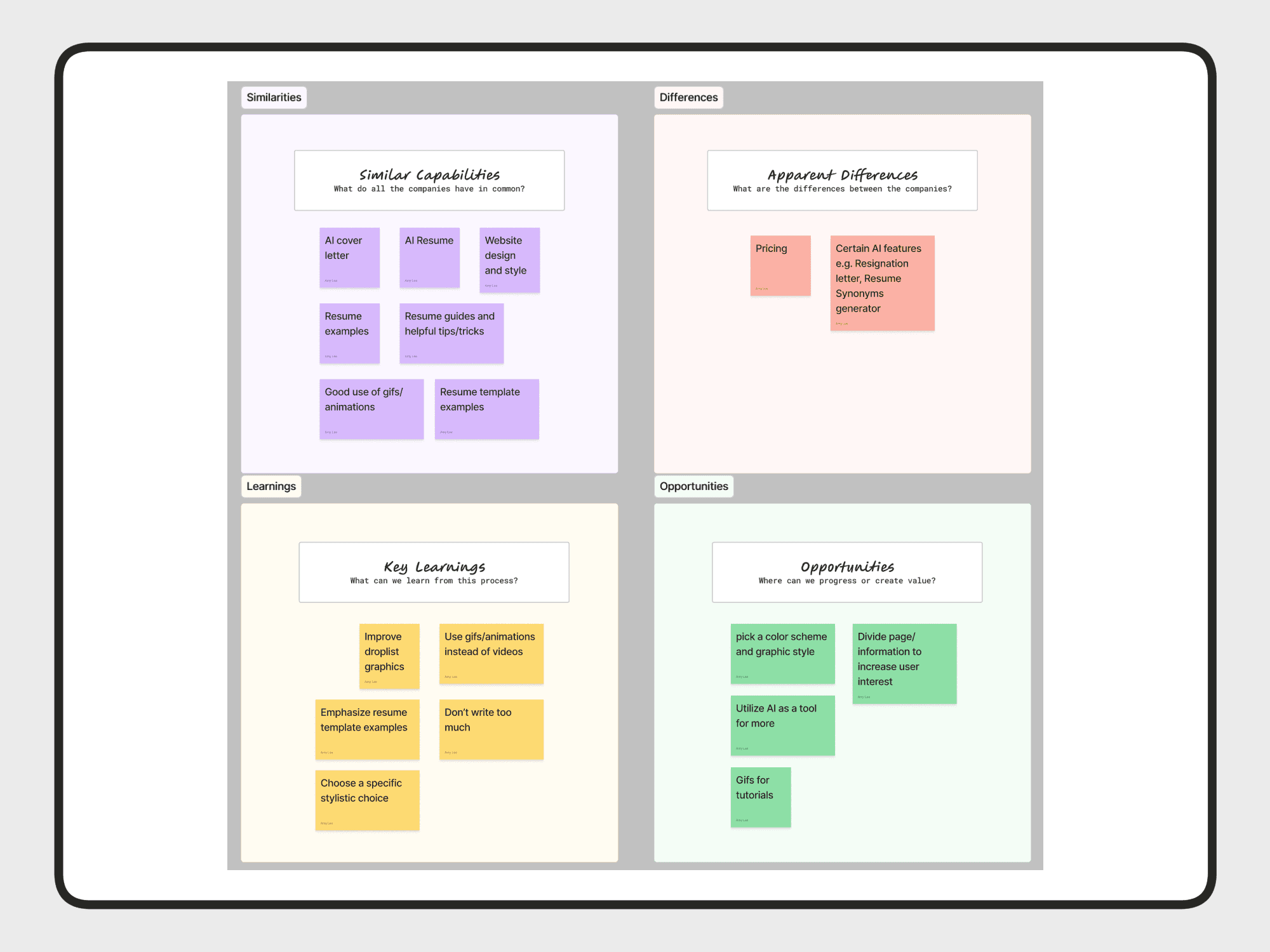Select 'Improve droplist graphics' yellow note
Image resolution: width=1270 pixels, height=952 pixels.
coord(389,656)
